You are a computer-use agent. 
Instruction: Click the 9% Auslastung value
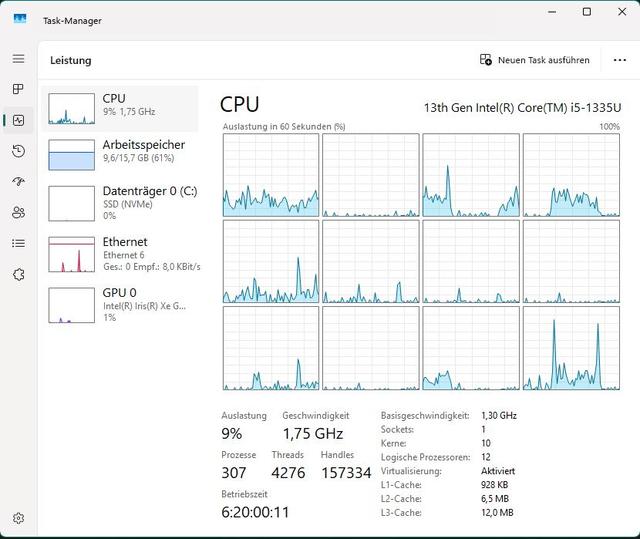point(231,433)
